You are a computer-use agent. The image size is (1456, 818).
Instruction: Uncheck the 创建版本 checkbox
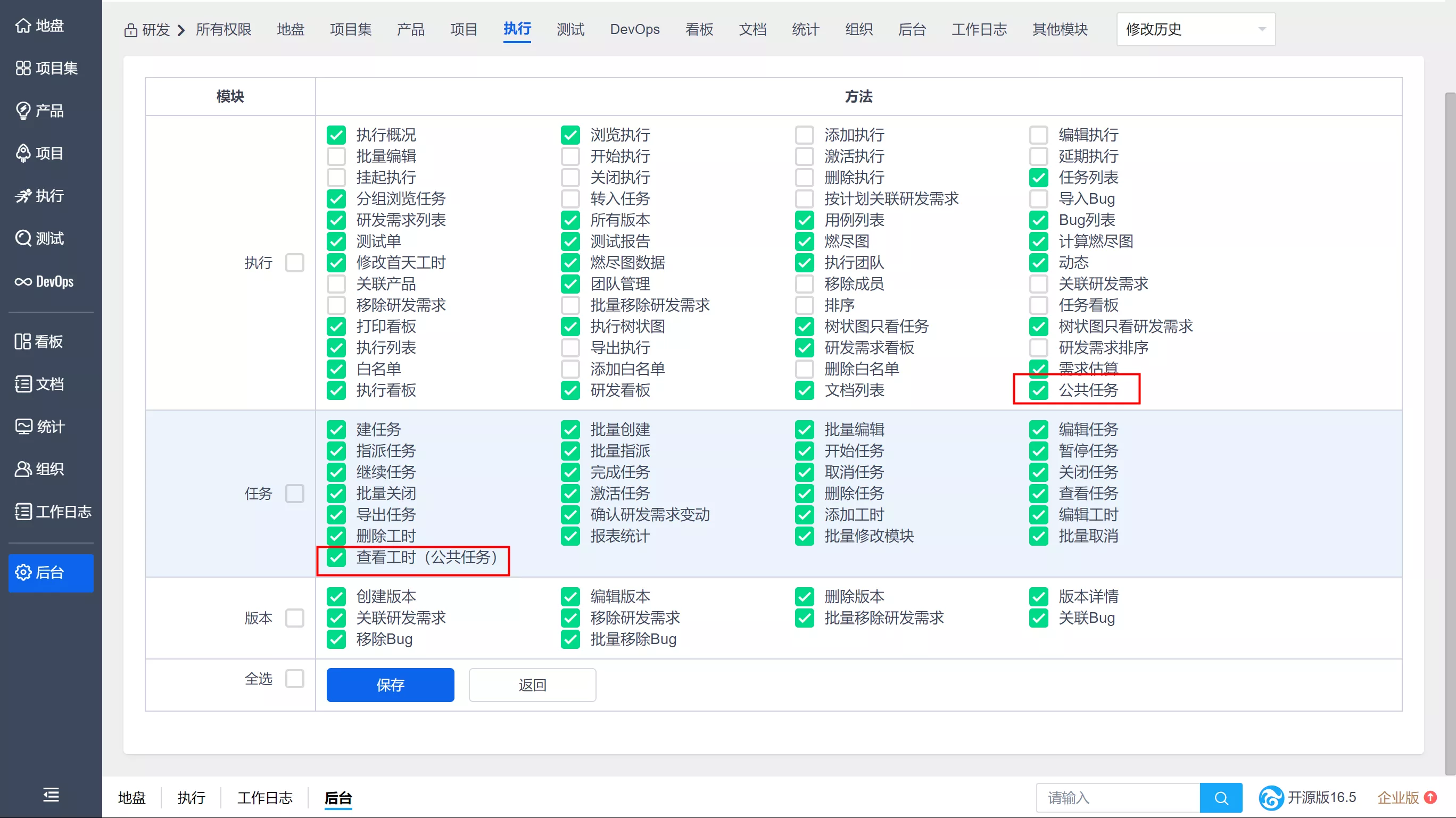coord(336,597)
